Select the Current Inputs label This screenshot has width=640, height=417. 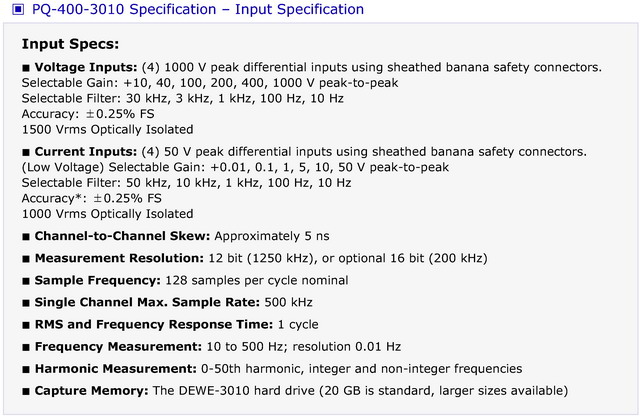(x=86, y=152)
